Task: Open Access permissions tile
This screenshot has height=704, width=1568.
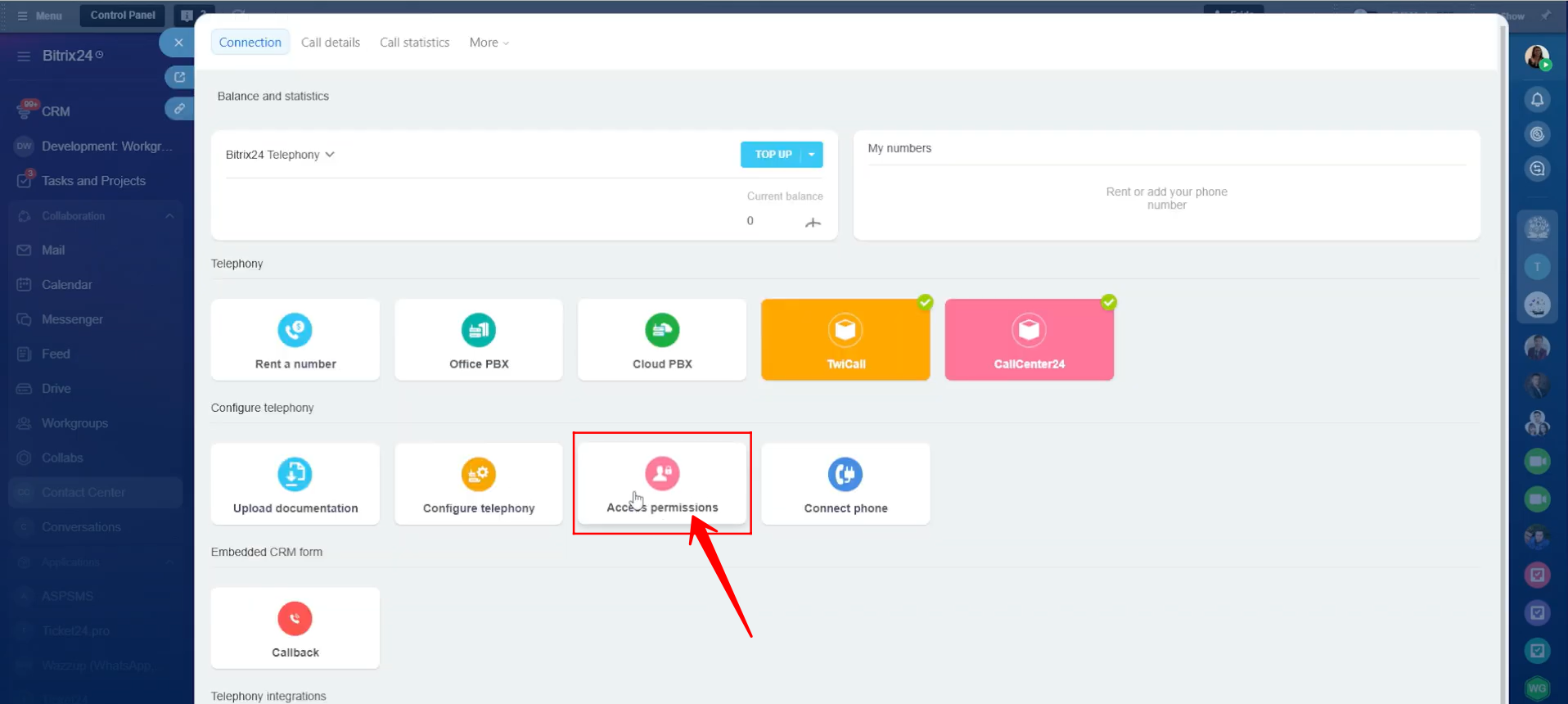Action: [662, 484]
